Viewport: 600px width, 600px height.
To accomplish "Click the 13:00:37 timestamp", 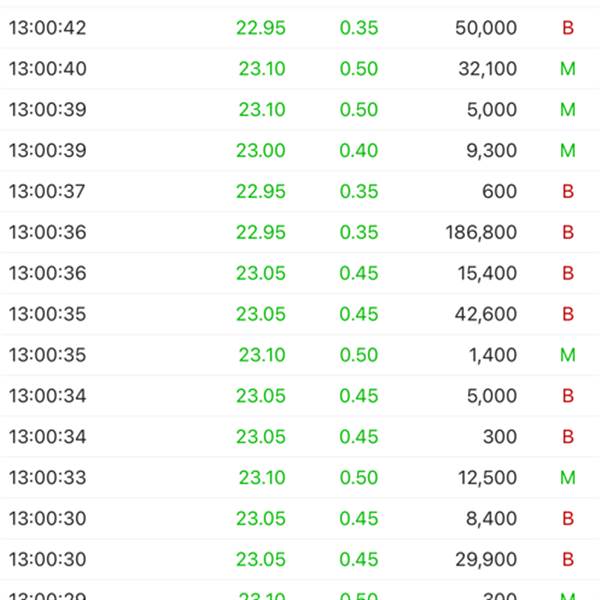I will coord(47,191).
